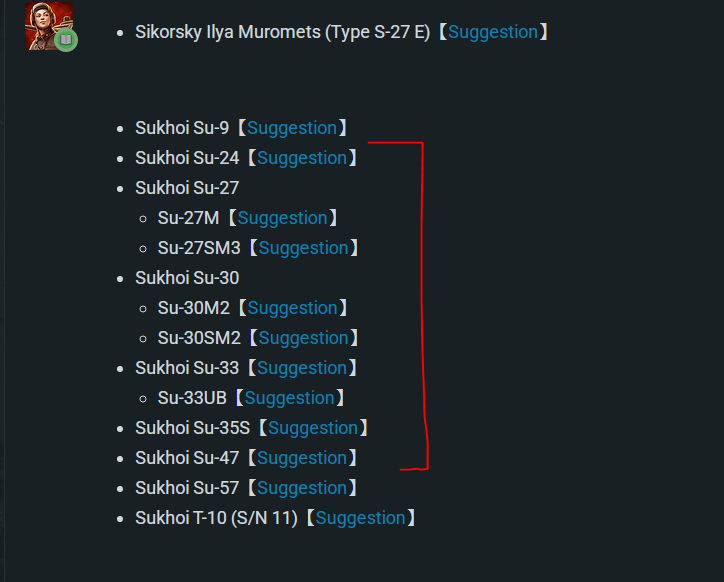Image resolution: width=724 pixels, height=582 pixels.
Task: Open the Sukhoi Su-33 Suggestion link
Action: [302, 368]
